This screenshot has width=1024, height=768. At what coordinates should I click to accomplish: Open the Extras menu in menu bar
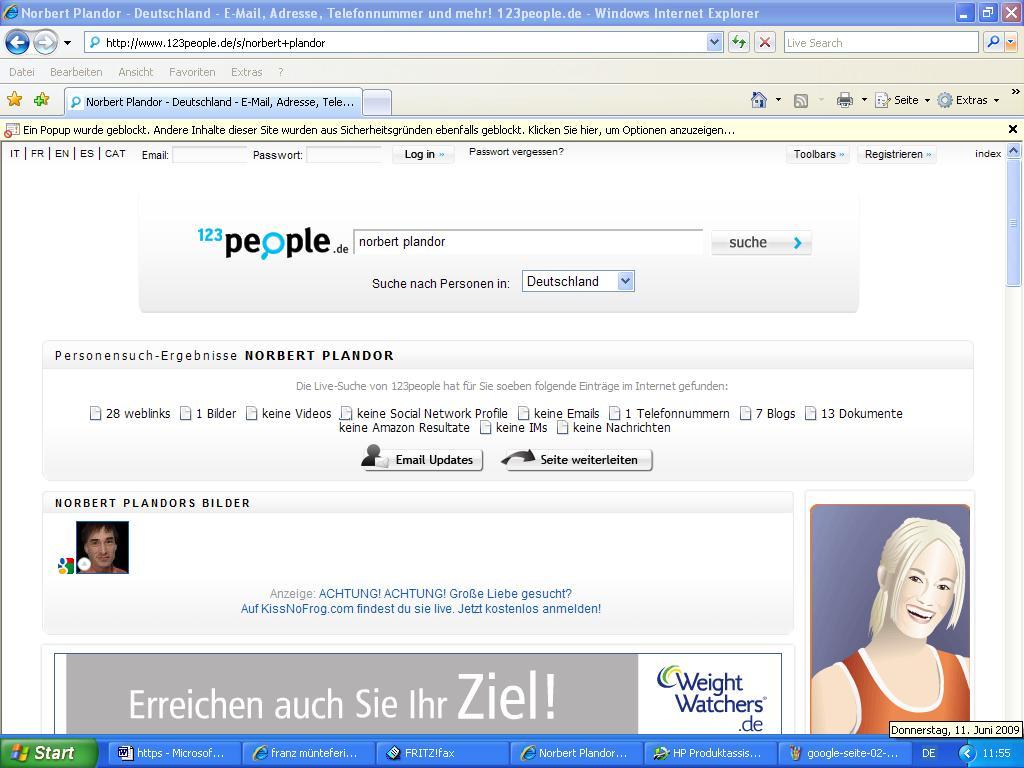tap(246, 72)
